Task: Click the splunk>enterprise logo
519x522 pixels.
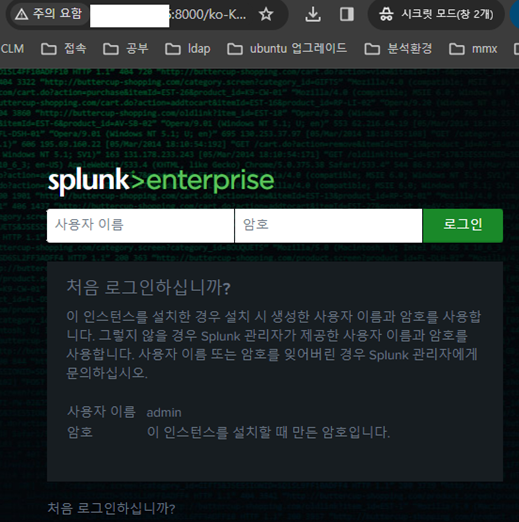Action: pyautogui.click(x=161, y=181)
